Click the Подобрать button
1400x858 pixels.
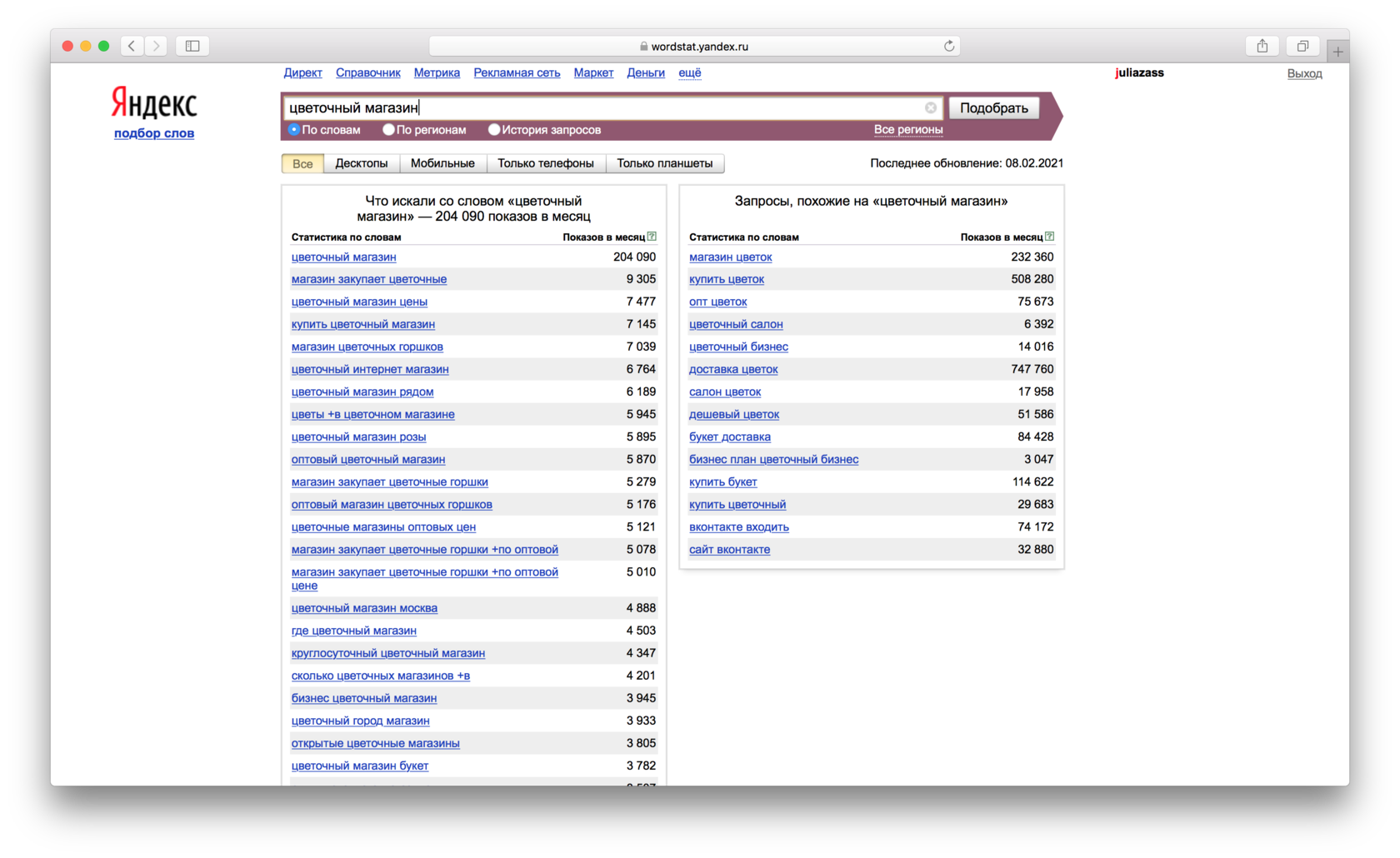(x=994, y=107)
